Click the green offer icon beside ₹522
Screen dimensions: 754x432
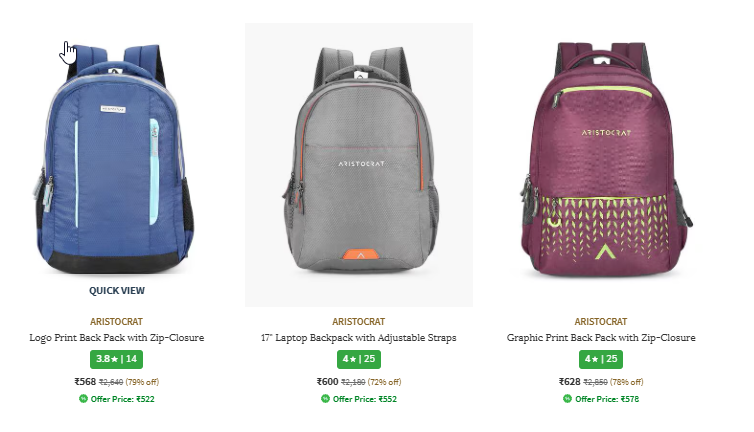(83, 398)
